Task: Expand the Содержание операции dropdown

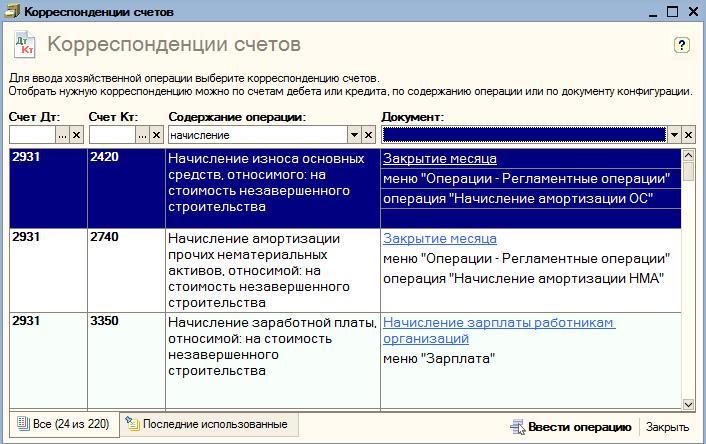Action: point(354,135)
